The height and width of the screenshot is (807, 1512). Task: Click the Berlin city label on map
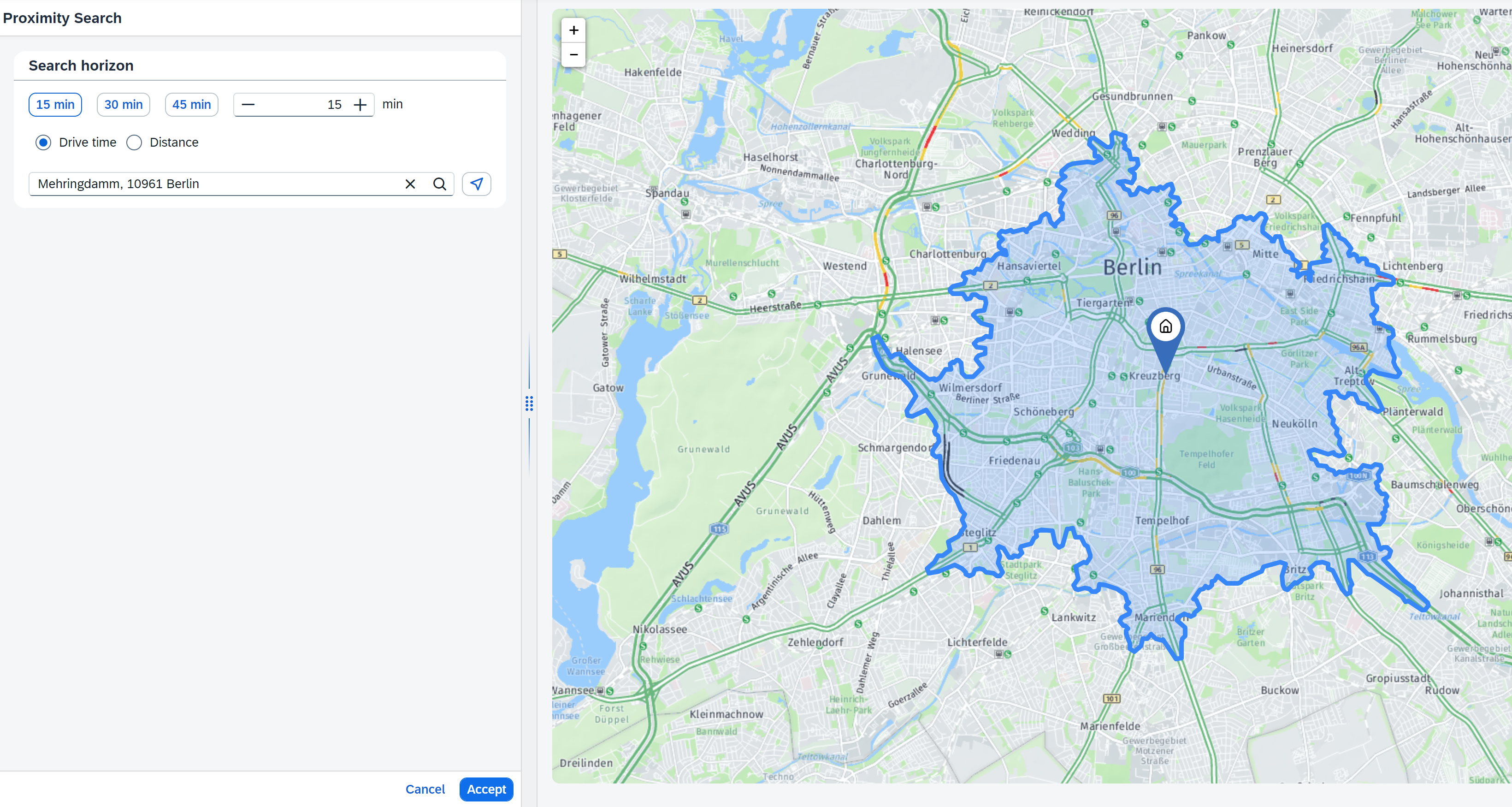coord(1132,267)
